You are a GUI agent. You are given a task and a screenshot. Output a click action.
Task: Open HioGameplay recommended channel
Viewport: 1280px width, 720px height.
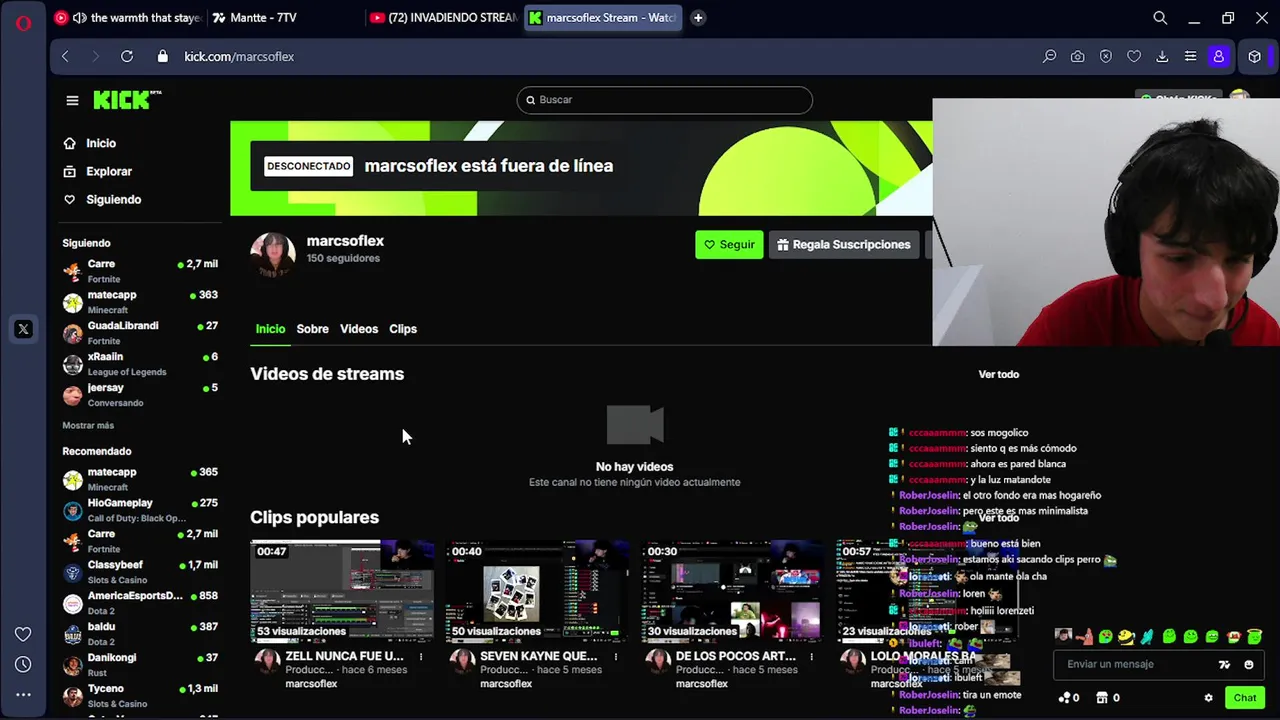coord(140,510)
